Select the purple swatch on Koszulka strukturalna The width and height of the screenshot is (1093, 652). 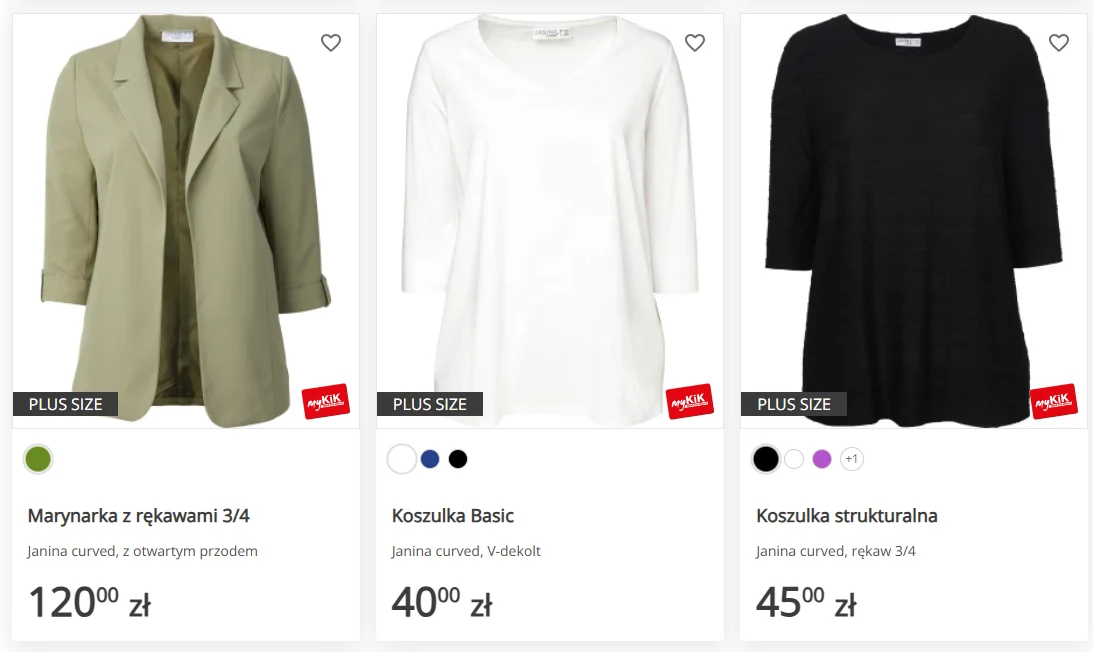[822, 458]
